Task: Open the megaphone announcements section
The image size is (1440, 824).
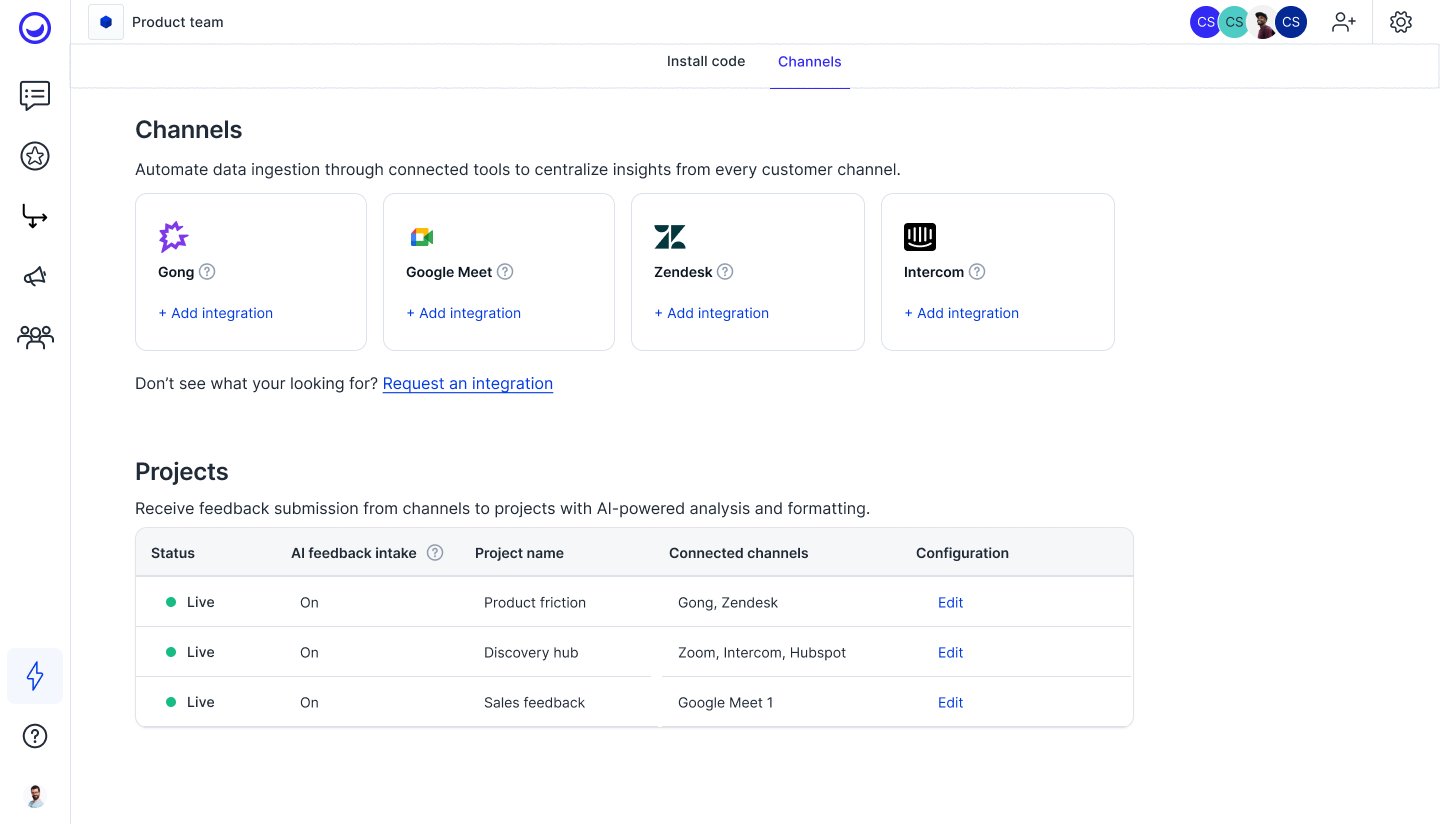Action: (x=34, y=276)
